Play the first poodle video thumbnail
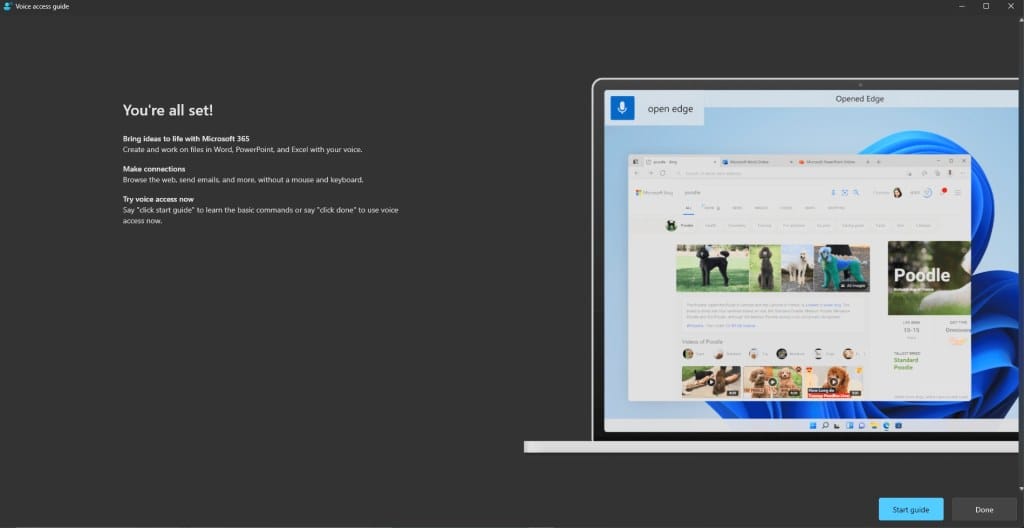Screen dimensions: 1024x528 [x=711, y=381]
